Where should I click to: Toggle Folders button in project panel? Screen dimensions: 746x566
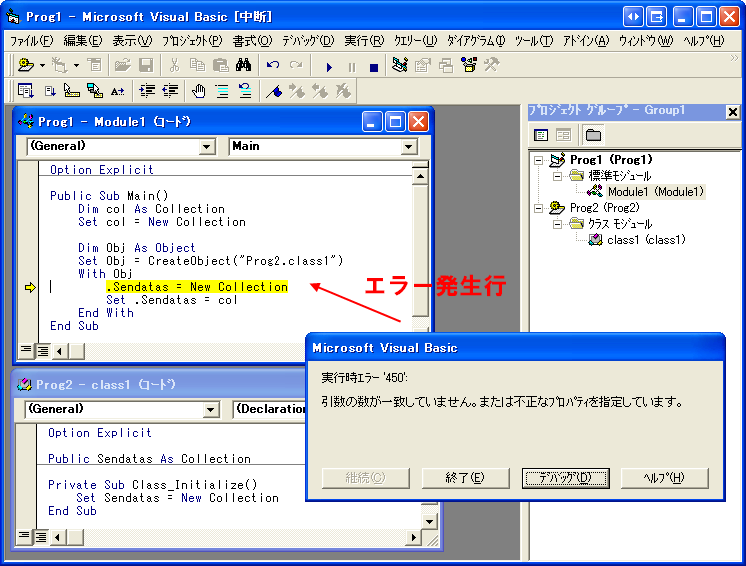pos(593,135)
